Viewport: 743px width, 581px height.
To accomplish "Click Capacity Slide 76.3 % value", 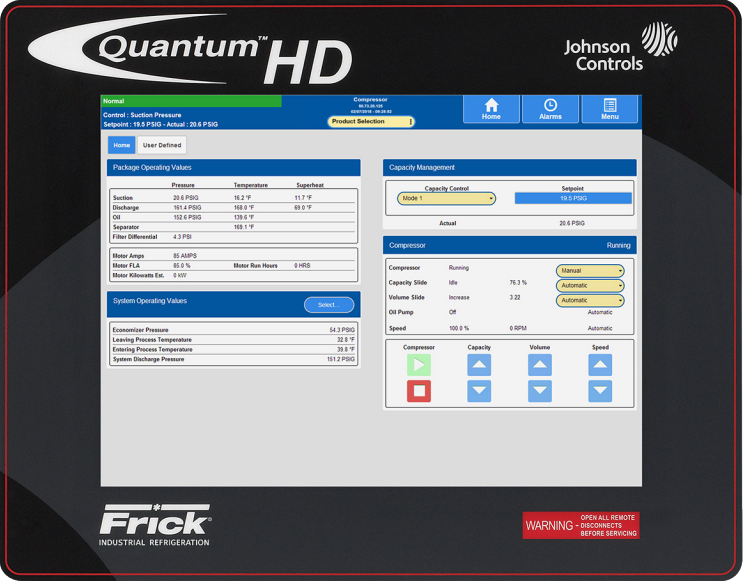I will coord(518,282).
